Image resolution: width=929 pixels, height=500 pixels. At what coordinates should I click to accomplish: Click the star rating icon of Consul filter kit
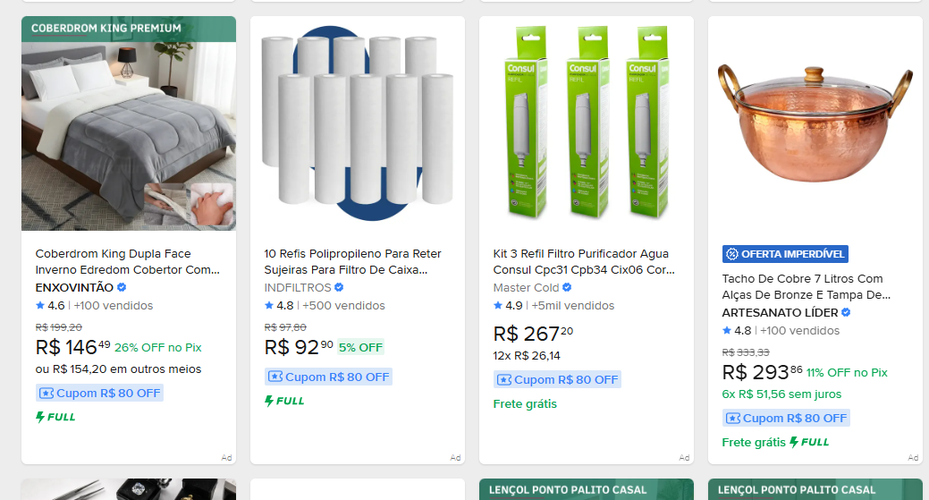coord(498,306)
